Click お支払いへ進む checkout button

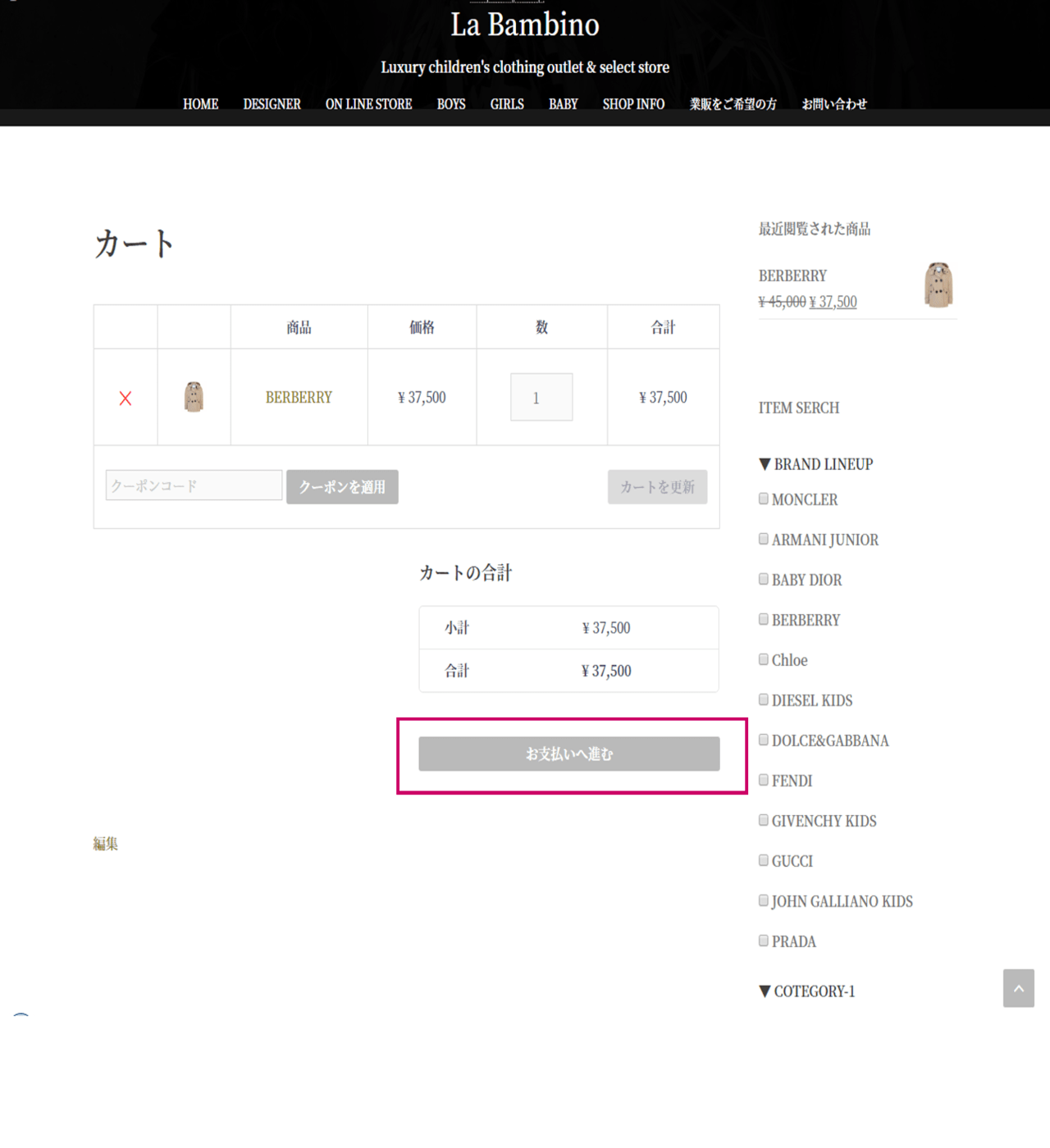[x=569, y=754]
